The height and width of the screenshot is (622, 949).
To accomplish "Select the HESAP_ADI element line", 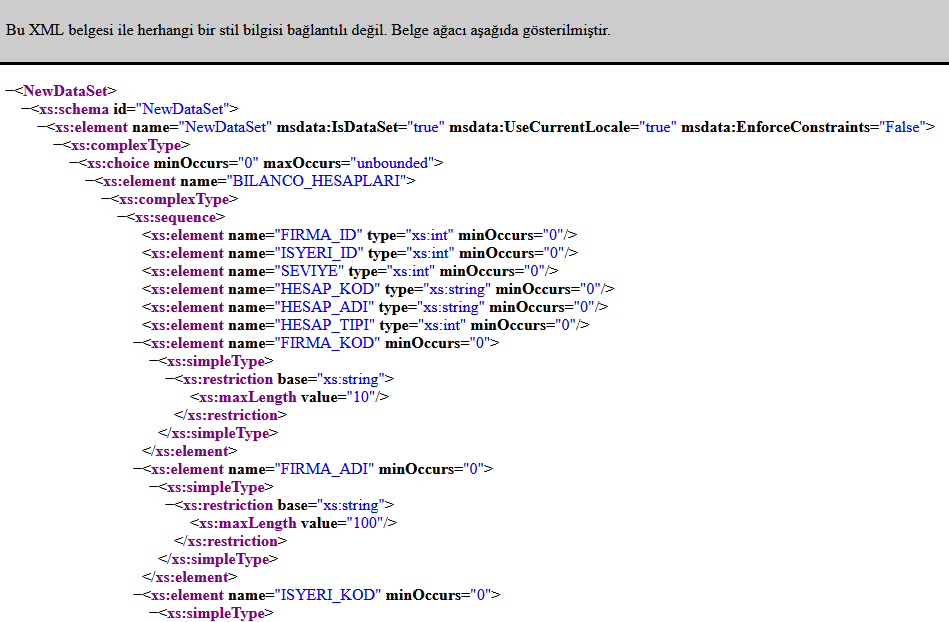I will coord(375,307).
